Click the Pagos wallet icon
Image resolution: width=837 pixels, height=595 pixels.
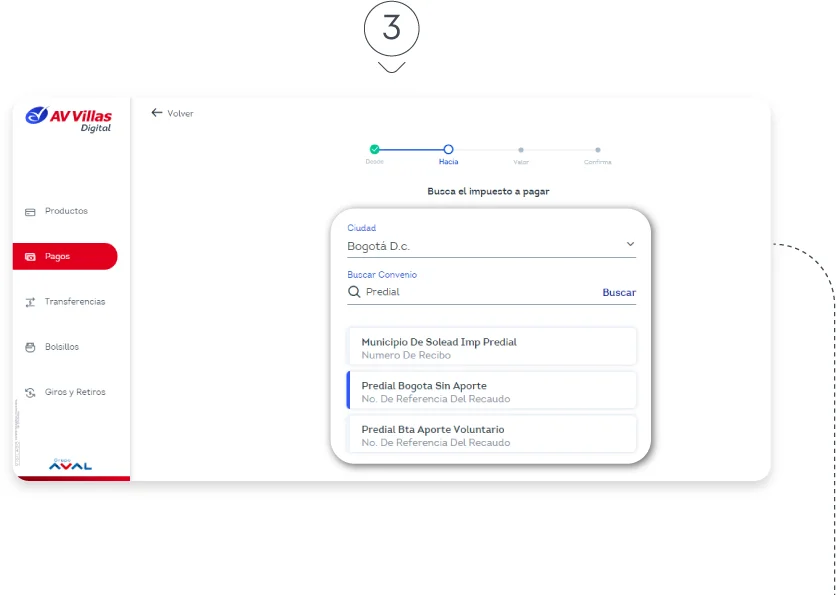click(30, 257)
